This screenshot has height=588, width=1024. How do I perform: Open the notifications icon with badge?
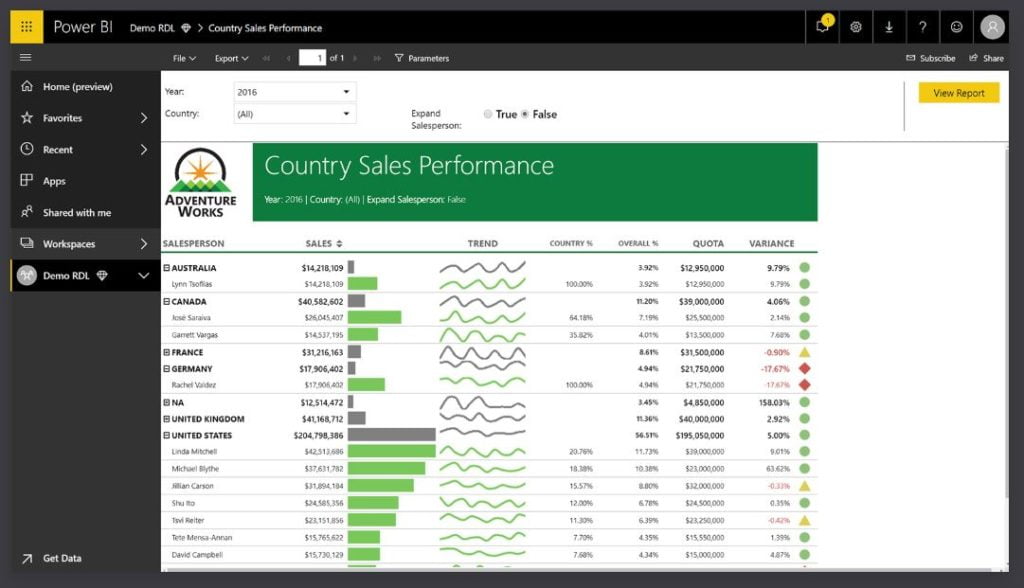823,26
